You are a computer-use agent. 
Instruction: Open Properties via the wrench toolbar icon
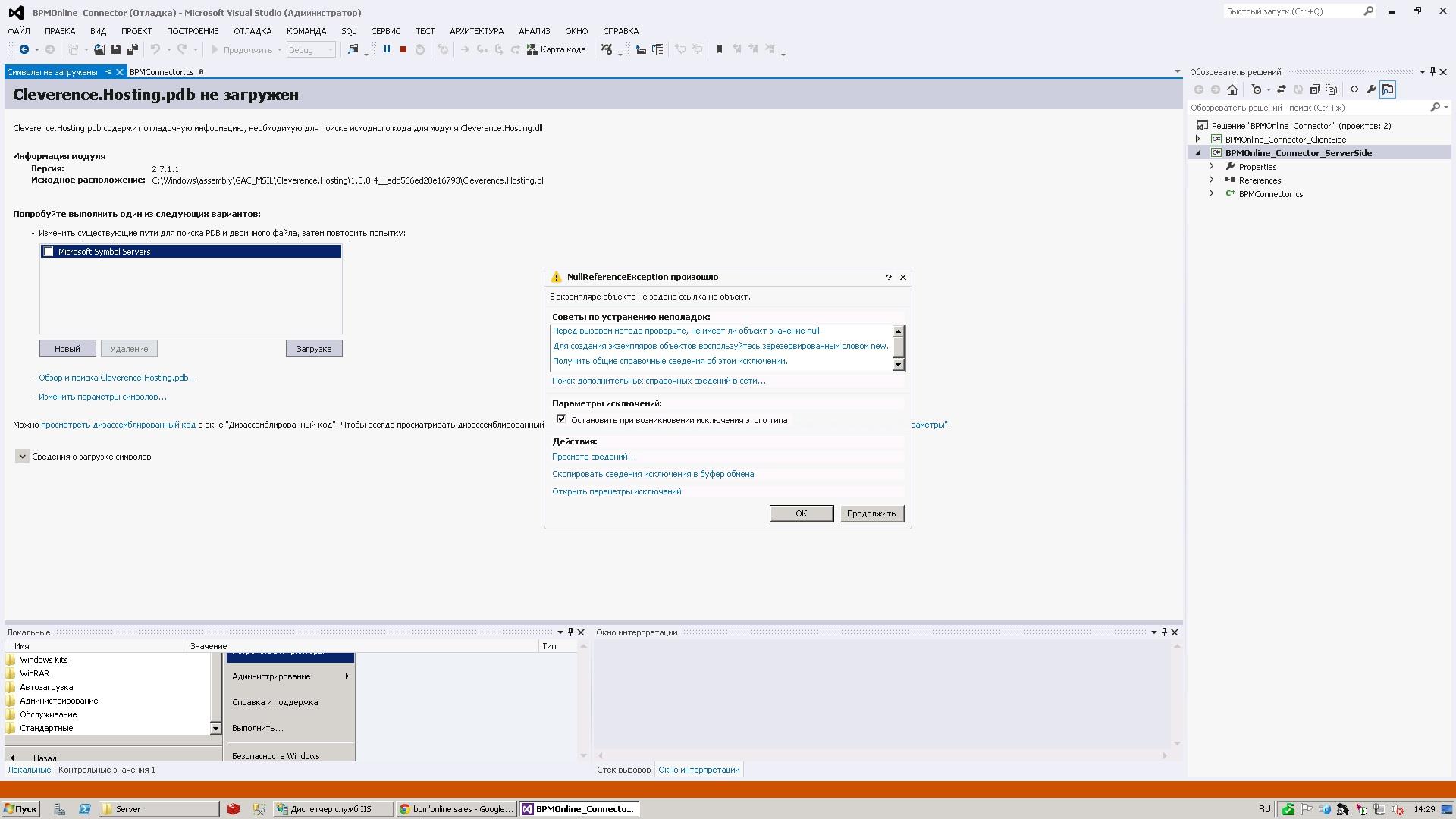(x=1371, y=89)
